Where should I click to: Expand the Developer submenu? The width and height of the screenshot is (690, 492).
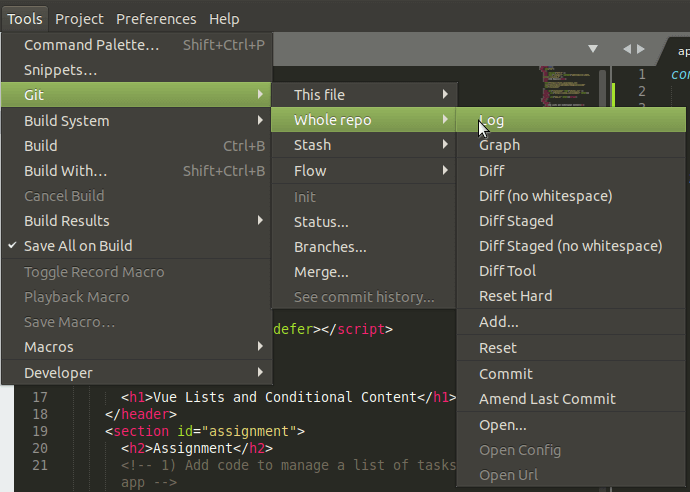pos(137,373)
